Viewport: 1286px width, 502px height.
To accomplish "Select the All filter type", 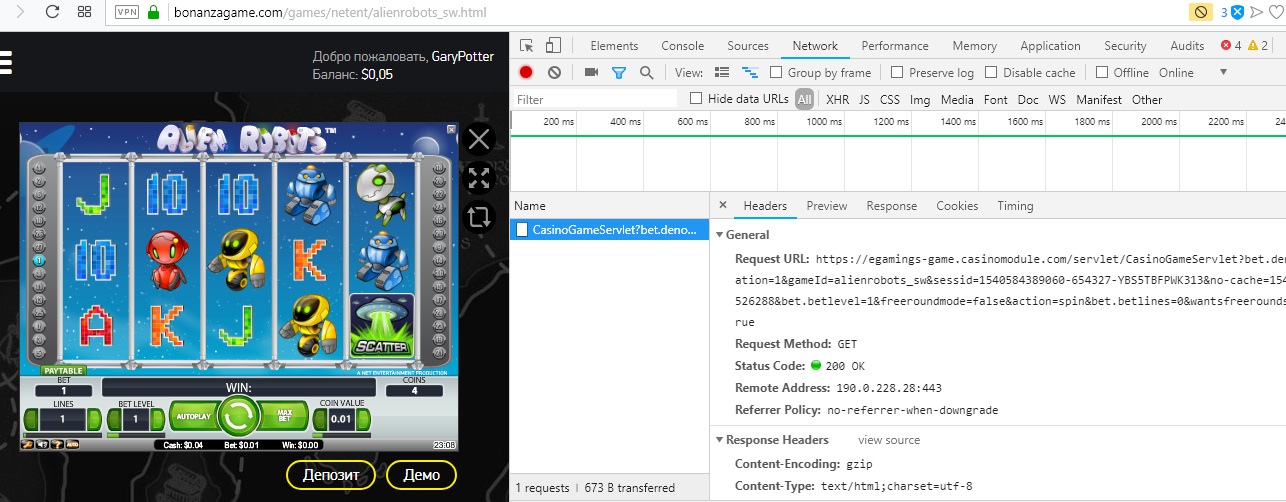I will point(805,99).
